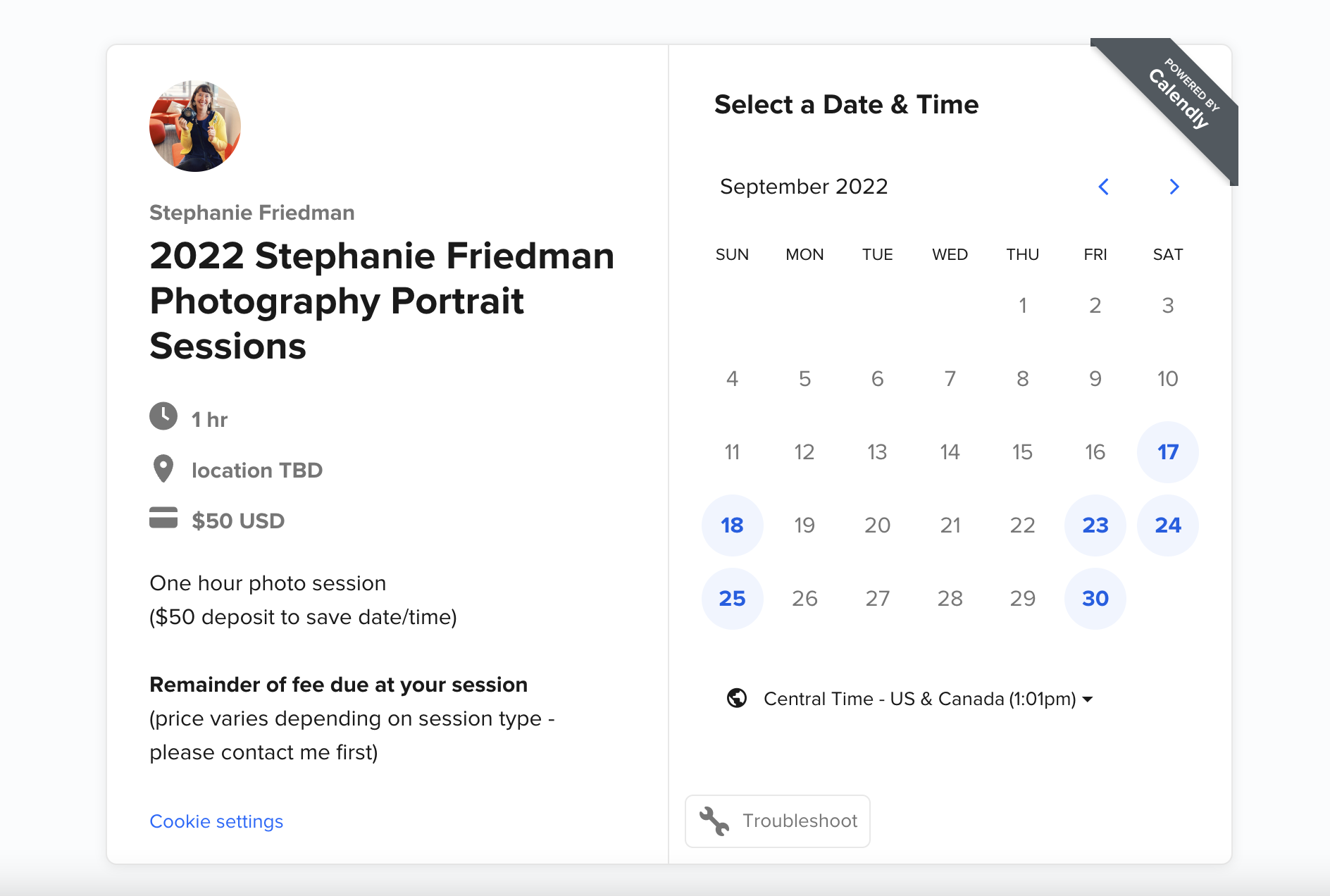
Task: Open Cookie settings link
Action: point(216,821)
